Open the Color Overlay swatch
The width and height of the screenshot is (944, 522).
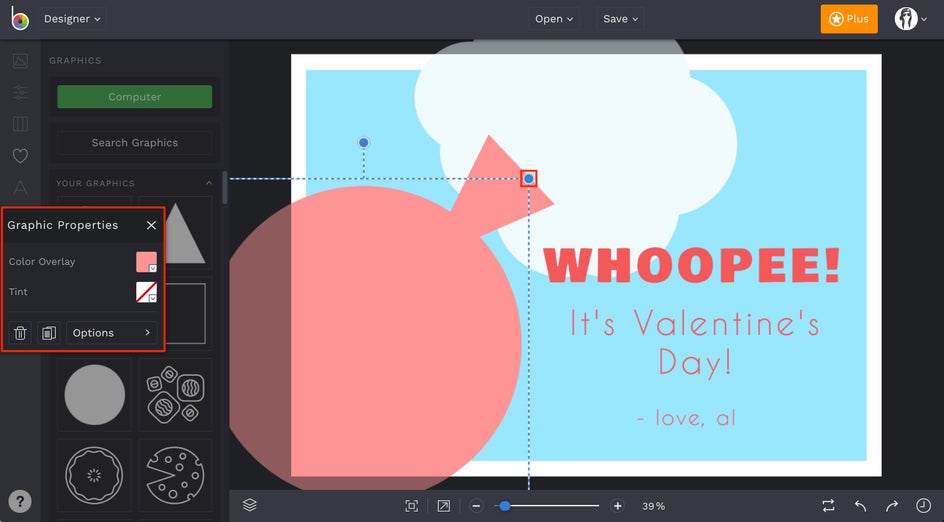coord(146,262)
